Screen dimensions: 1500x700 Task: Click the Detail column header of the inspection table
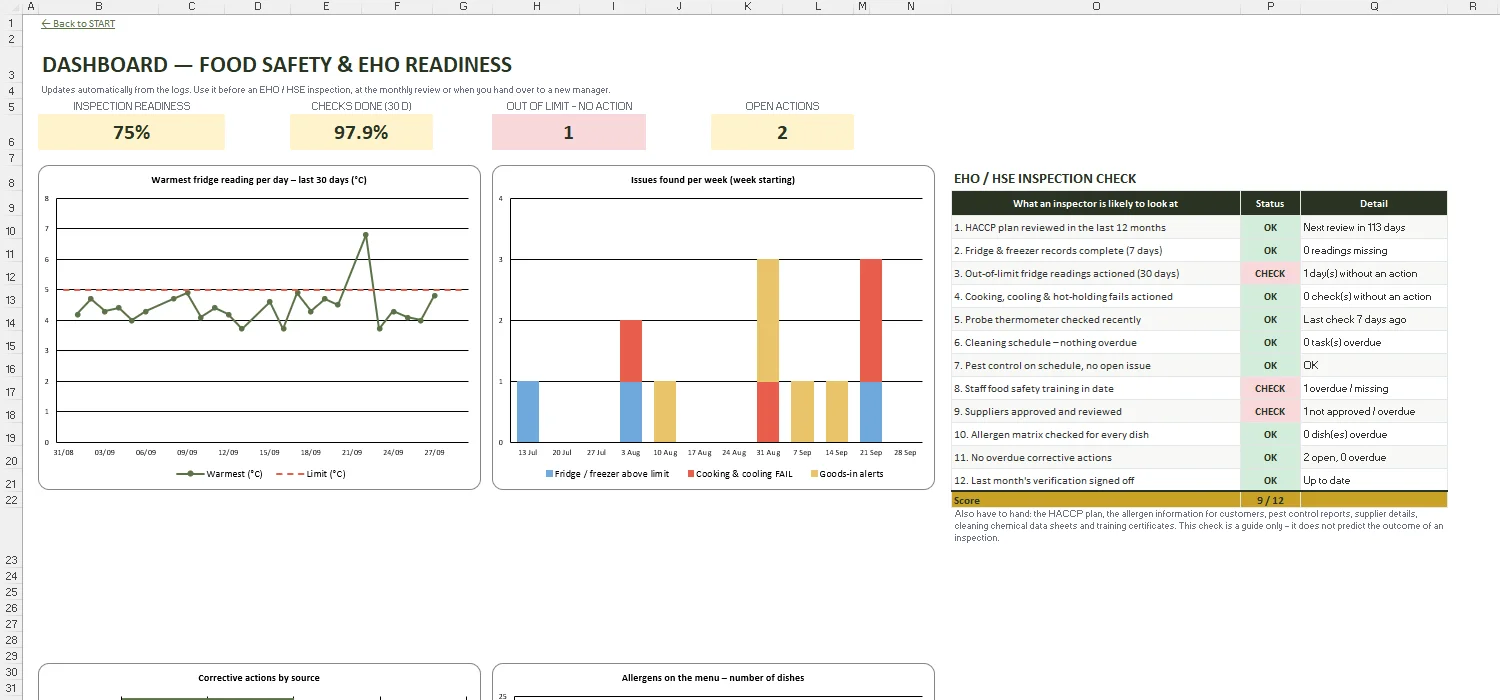[x=1374, y=204]
